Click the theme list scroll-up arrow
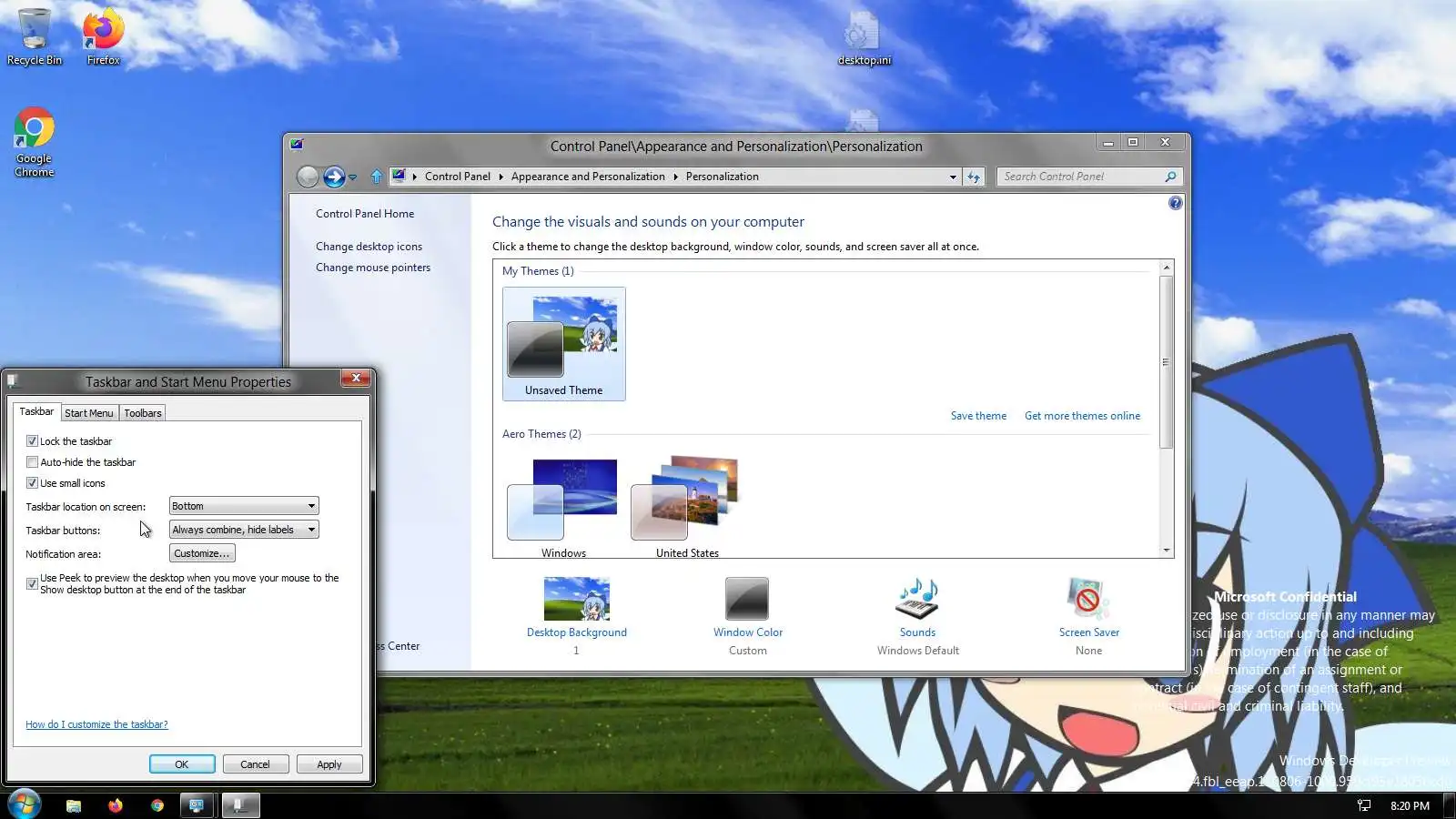The width and height of the screenshot is (1456, 819). [1166, 268]
